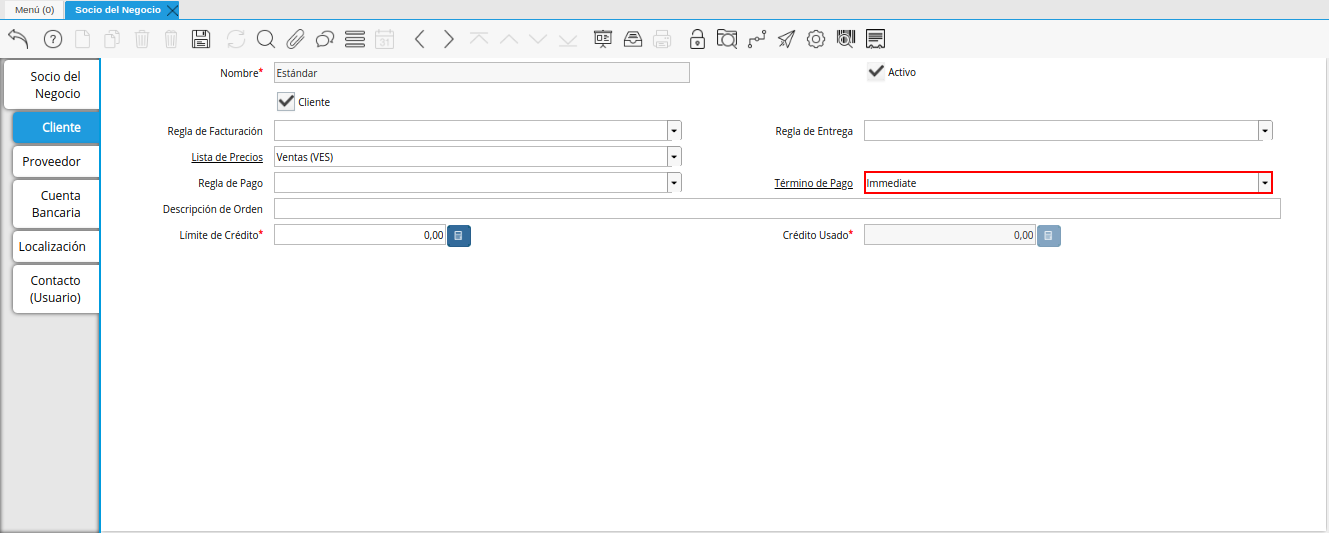Click the padlock private access icon
Viewport: 1329px width, 533px height.
[x=697, y=39]
